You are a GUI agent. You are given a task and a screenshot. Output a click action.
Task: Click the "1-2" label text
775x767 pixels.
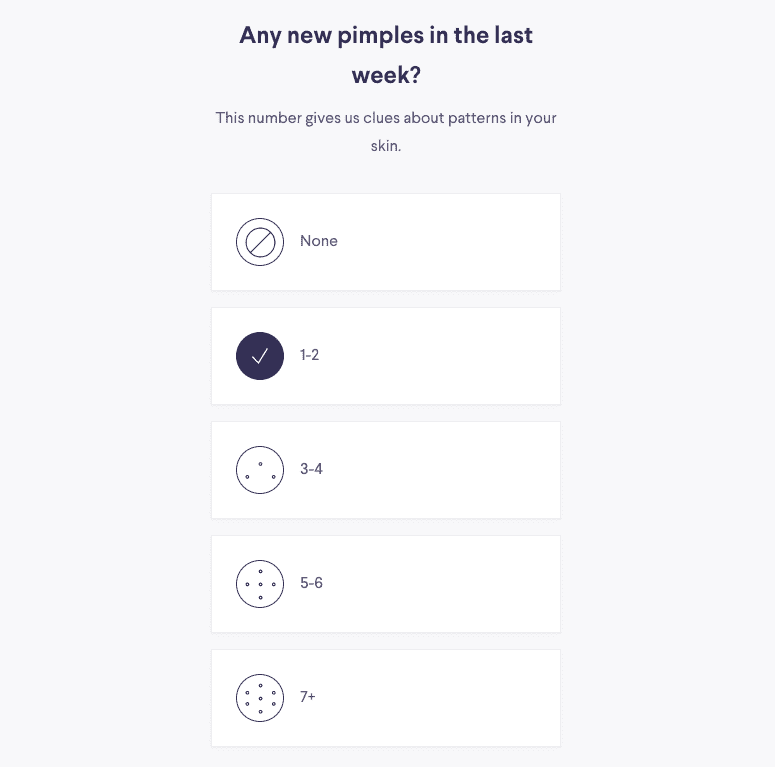tap(310, 355)
